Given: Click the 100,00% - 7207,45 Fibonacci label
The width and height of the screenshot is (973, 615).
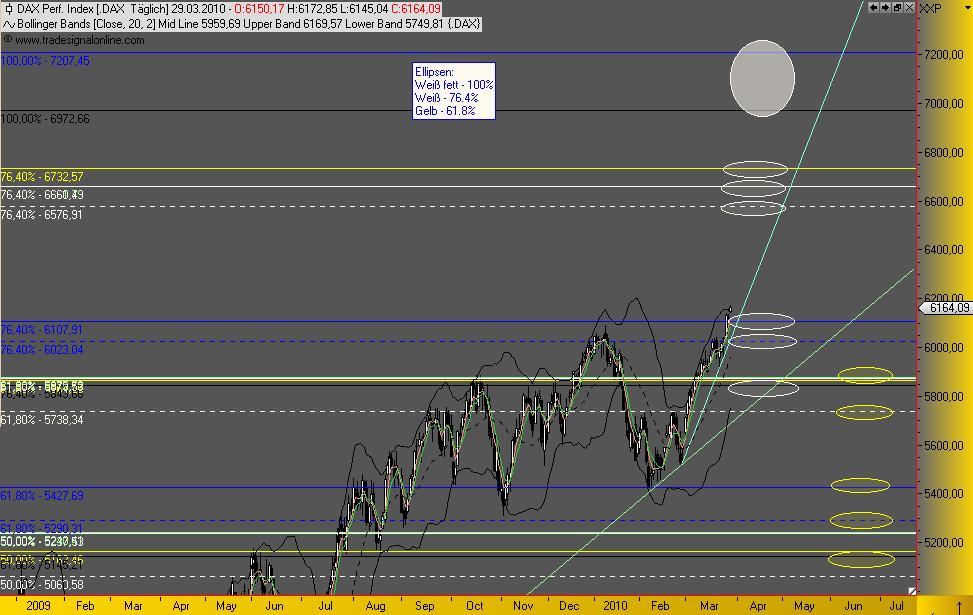Looking at the screenshot, I should 45,61.
